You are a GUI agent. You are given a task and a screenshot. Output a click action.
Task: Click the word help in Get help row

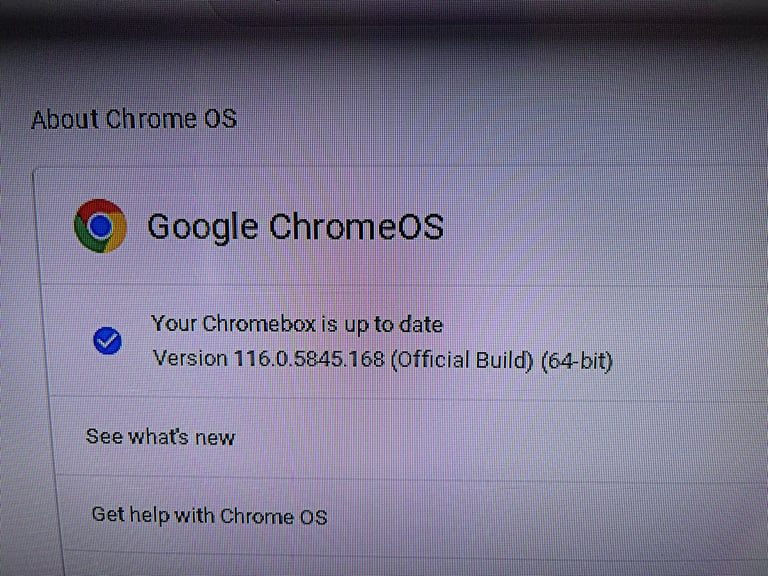click(149, 515)
